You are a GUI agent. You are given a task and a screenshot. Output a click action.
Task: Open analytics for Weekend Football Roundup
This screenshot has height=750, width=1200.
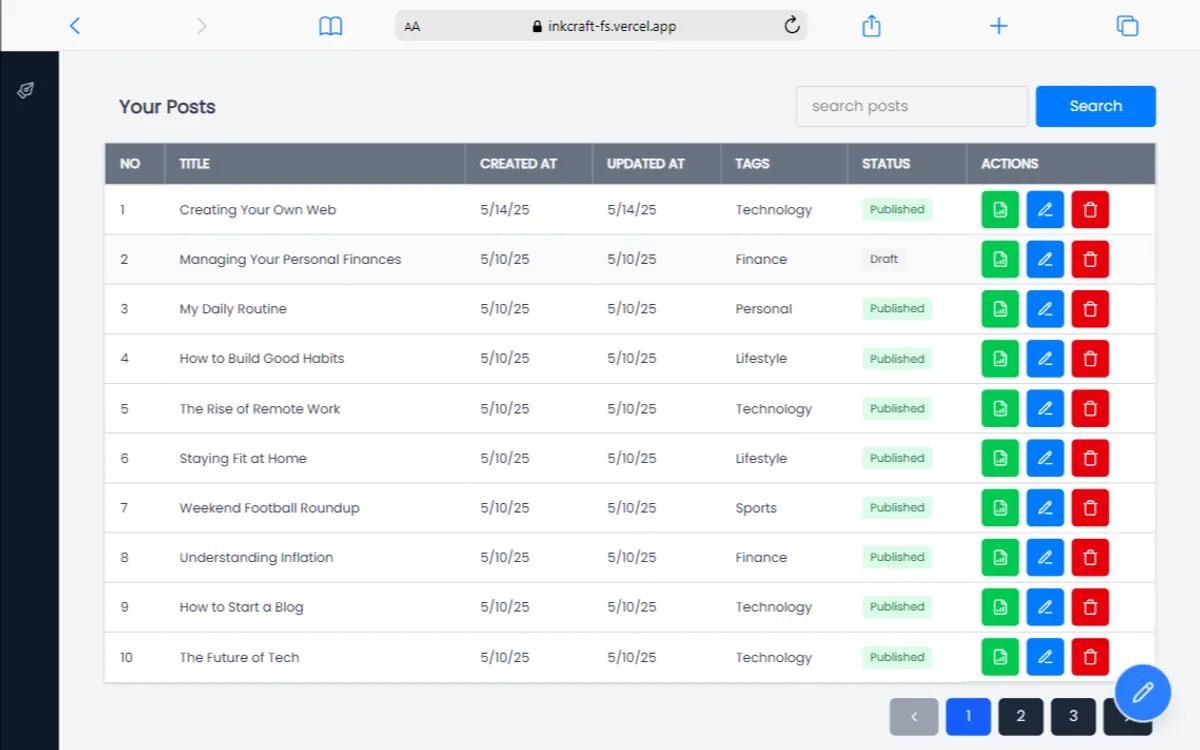point(1000,508)
